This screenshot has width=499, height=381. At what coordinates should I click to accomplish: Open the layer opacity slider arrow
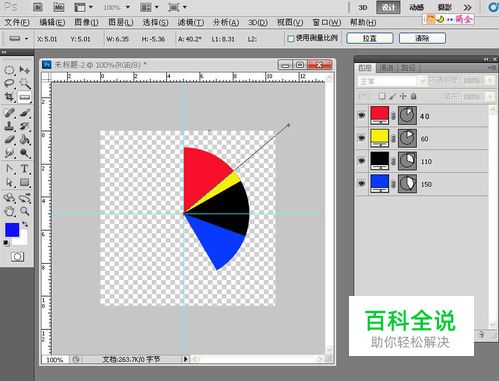pyautogui.click(x=490, y=81)
